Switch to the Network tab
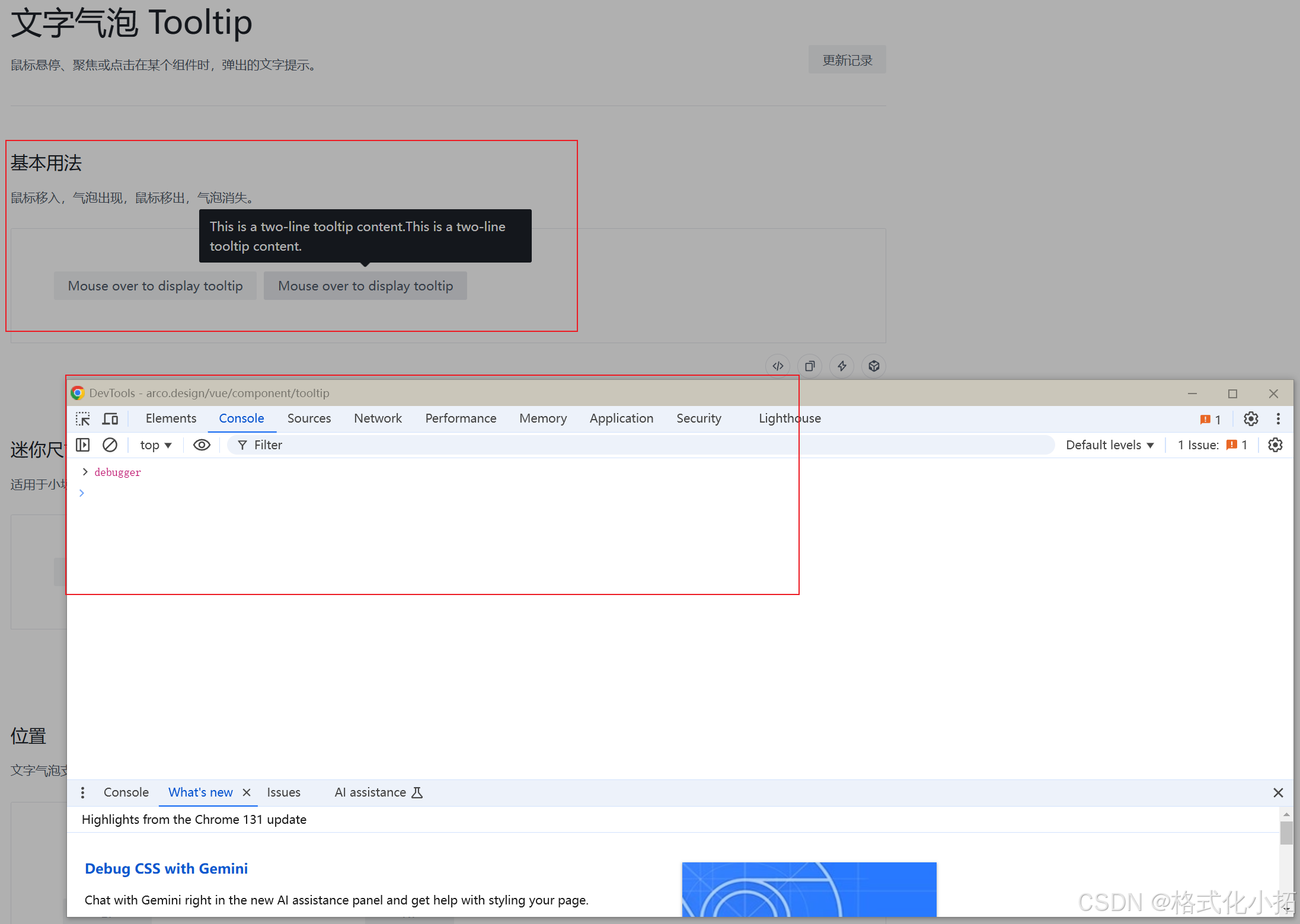 pyautogui.click(x=378, y=418)
